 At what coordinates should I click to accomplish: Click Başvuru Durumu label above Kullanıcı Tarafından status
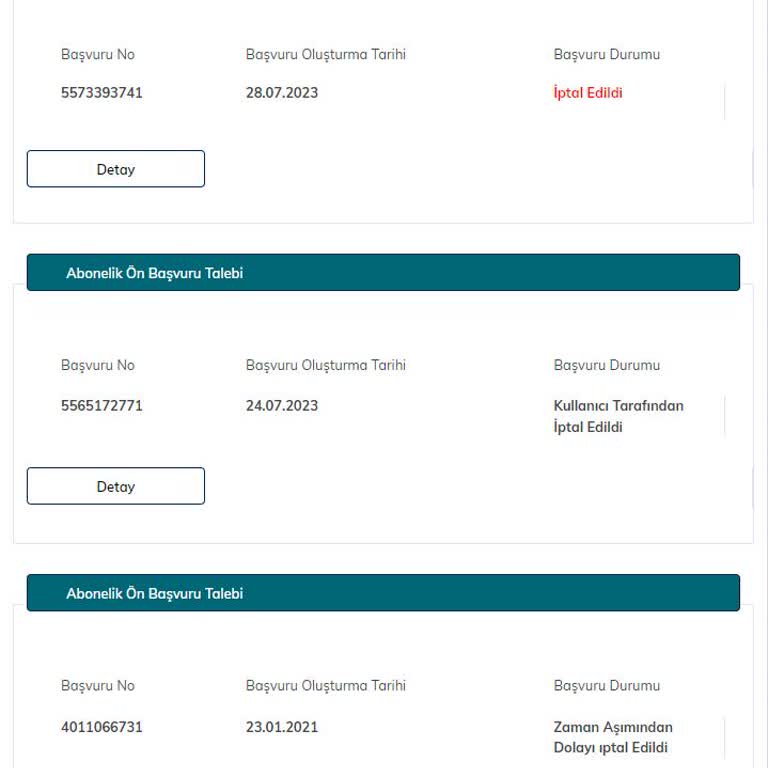tap(606, 365)
